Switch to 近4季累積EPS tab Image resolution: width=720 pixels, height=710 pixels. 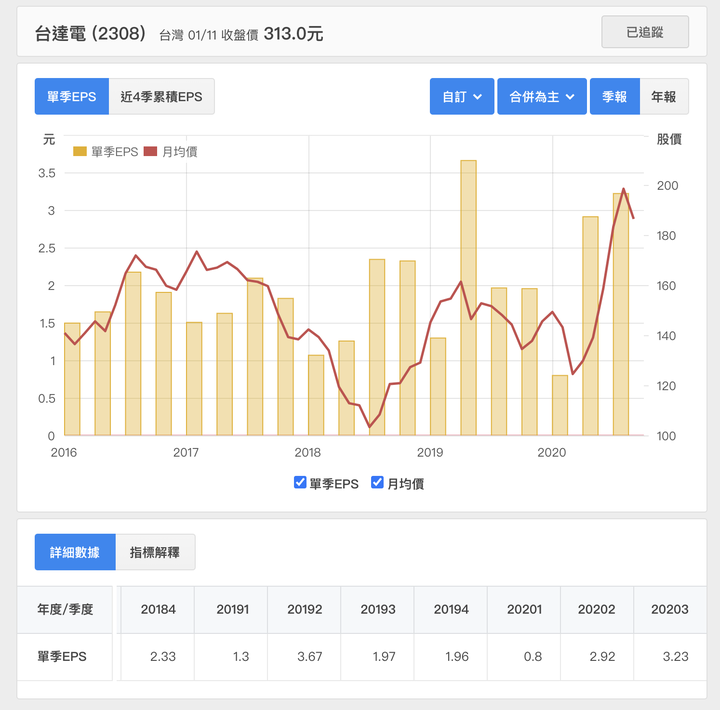coord(161,96)
